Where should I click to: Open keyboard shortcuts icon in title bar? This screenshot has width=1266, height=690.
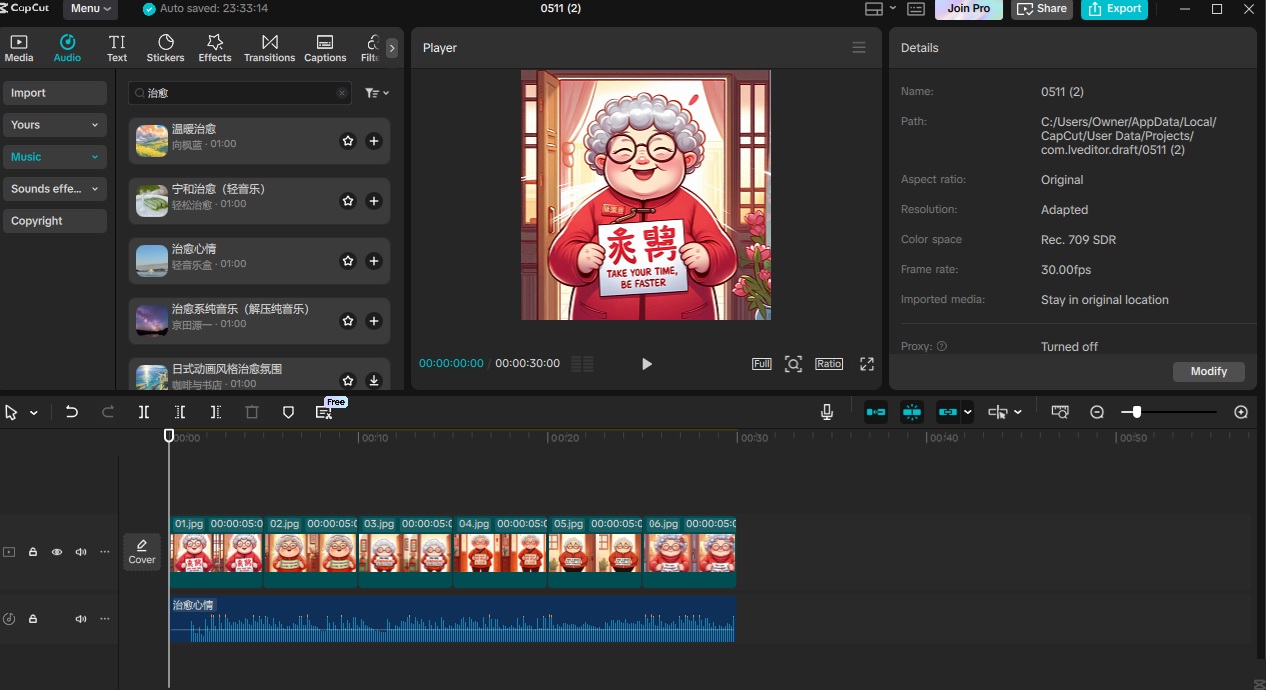(x=916, y=9)
